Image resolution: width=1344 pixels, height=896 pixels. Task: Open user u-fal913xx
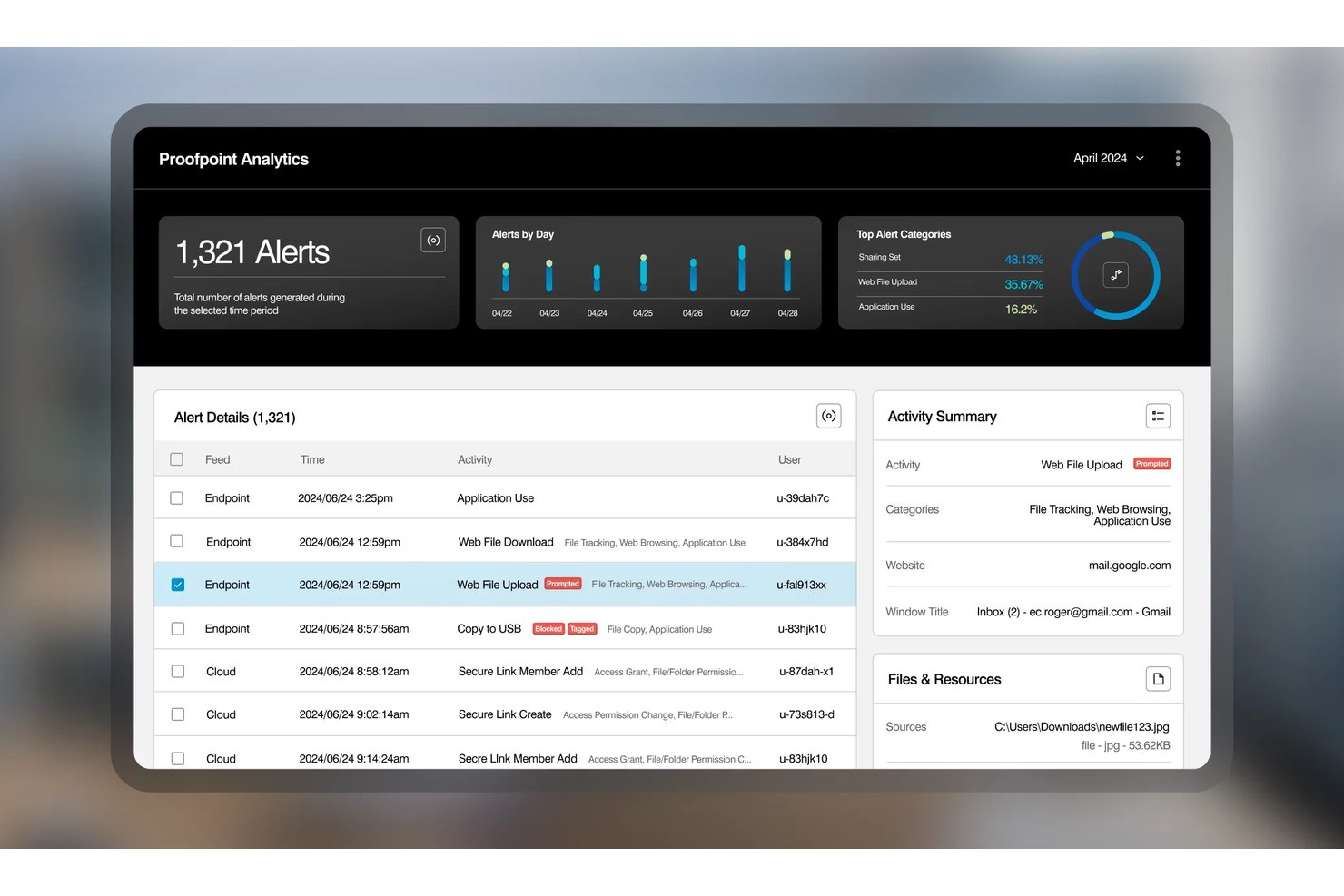[x=801, y=585]
